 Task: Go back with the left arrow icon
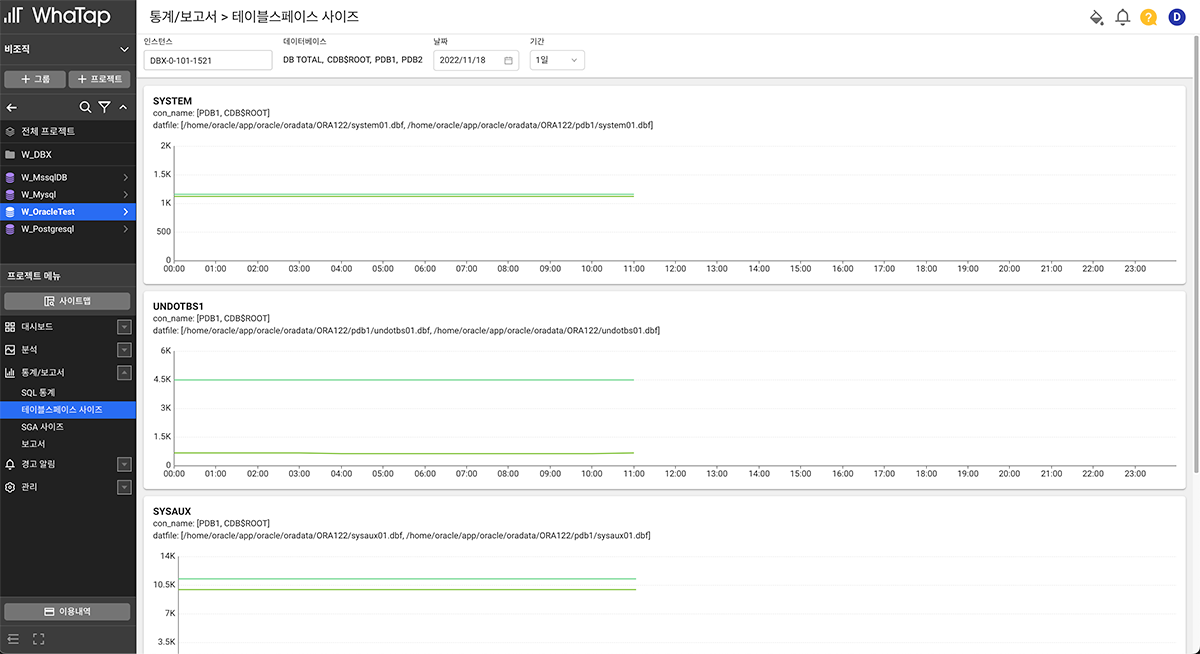coord(12,107)
